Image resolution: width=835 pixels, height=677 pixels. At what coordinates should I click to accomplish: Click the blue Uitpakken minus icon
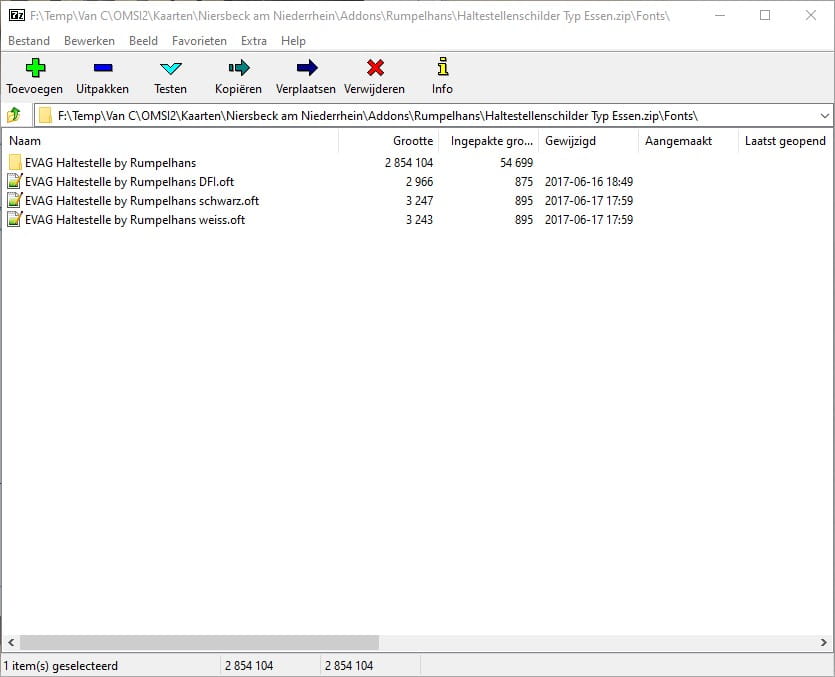click(103, 68)
